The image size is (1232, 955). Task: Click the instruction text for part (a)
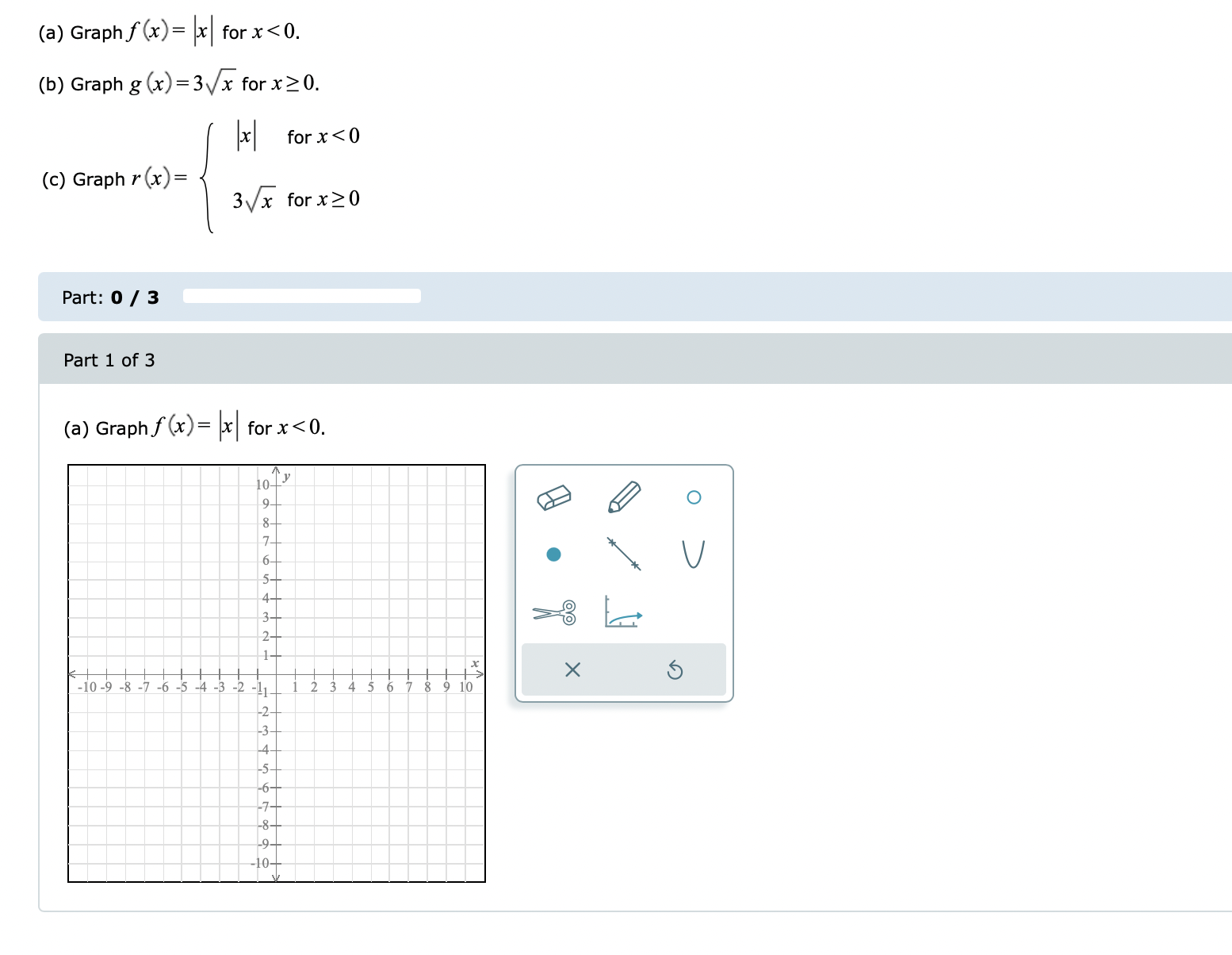click(194, 428)
